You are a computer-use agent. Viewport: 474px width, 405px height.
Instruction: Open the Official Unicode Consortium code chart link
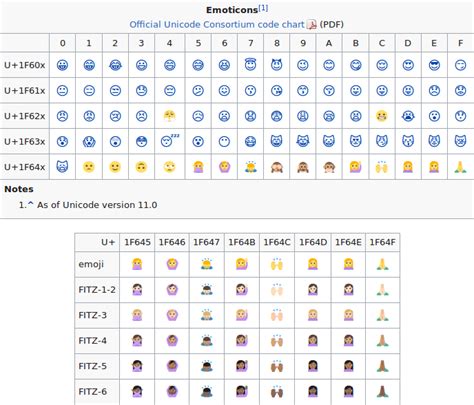(217, 24)
